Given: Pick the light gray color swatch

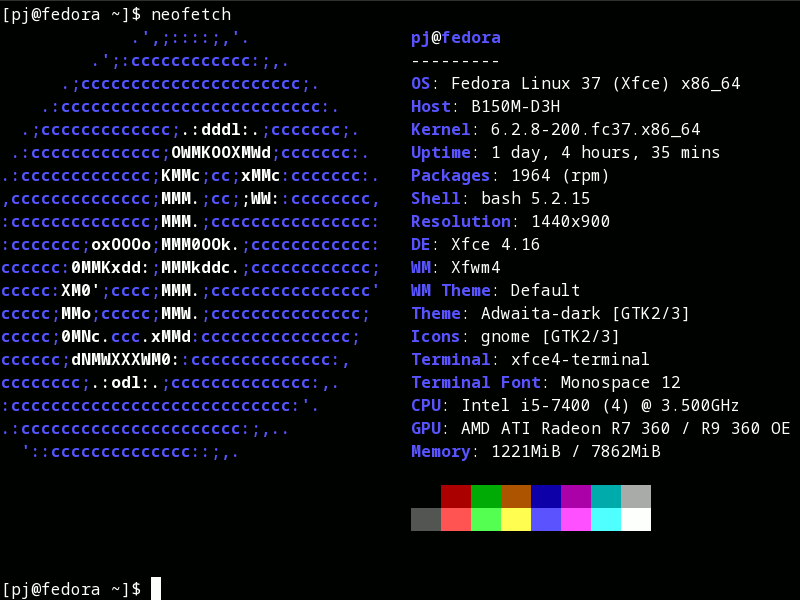Looking at the screenshot, I should click(x=636, y=496).
